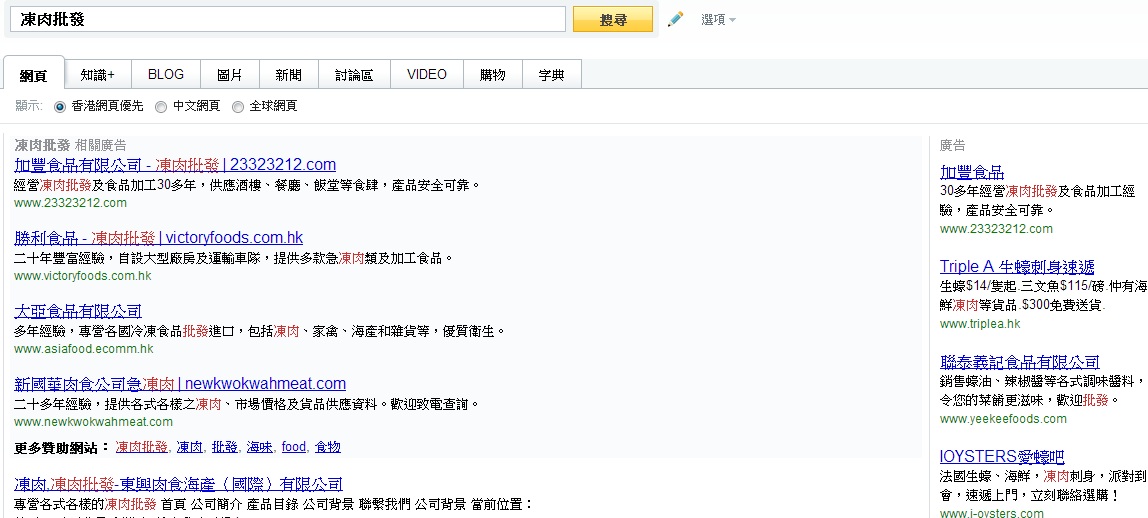Click 顯示: label text
The image size is (1148, 518).
(x=29, y=107)
